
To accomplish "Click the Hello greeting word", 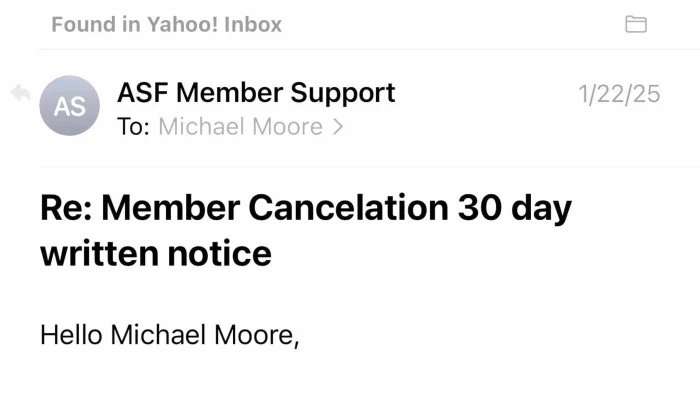I will (71, 335).
